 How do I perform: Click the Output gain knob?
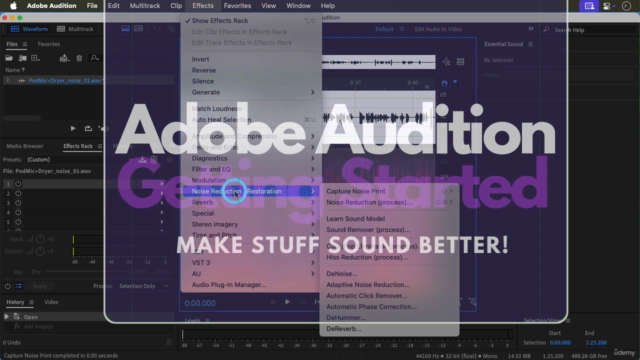pyautogui.click(x=40, y=251)
